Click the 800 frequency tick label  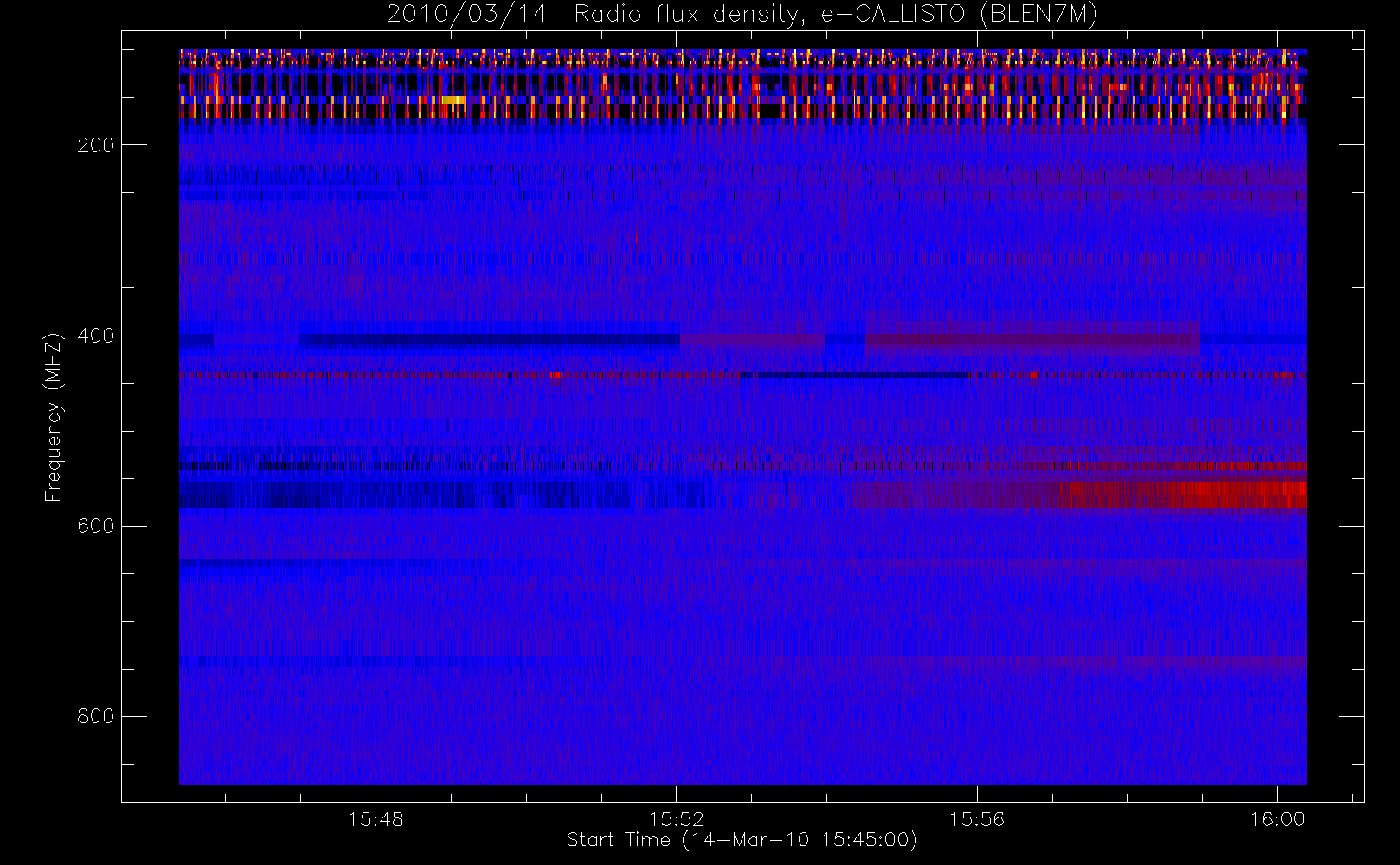click(x=96, y=716)
